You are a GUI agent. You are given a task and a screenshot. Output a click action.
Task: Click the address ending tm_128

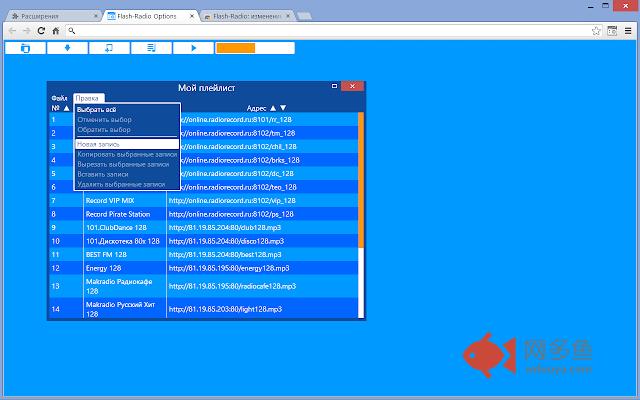click(x=238, y=133)
